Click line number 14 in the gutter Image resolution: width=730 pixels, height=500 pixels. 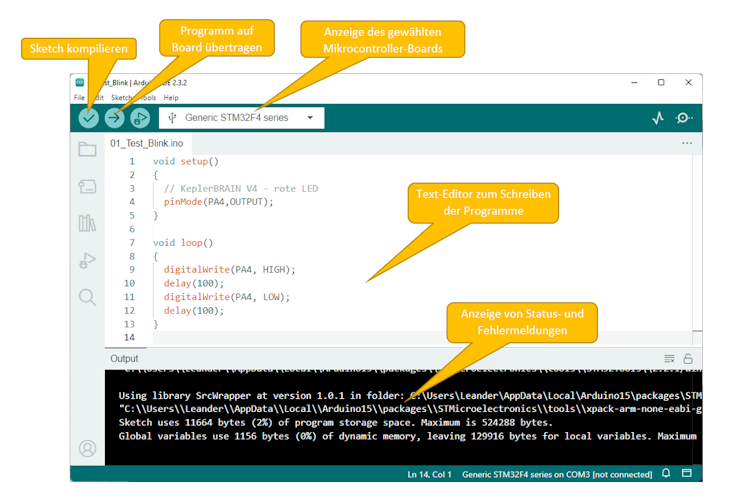pyautogui.click(x=129, y=338)
